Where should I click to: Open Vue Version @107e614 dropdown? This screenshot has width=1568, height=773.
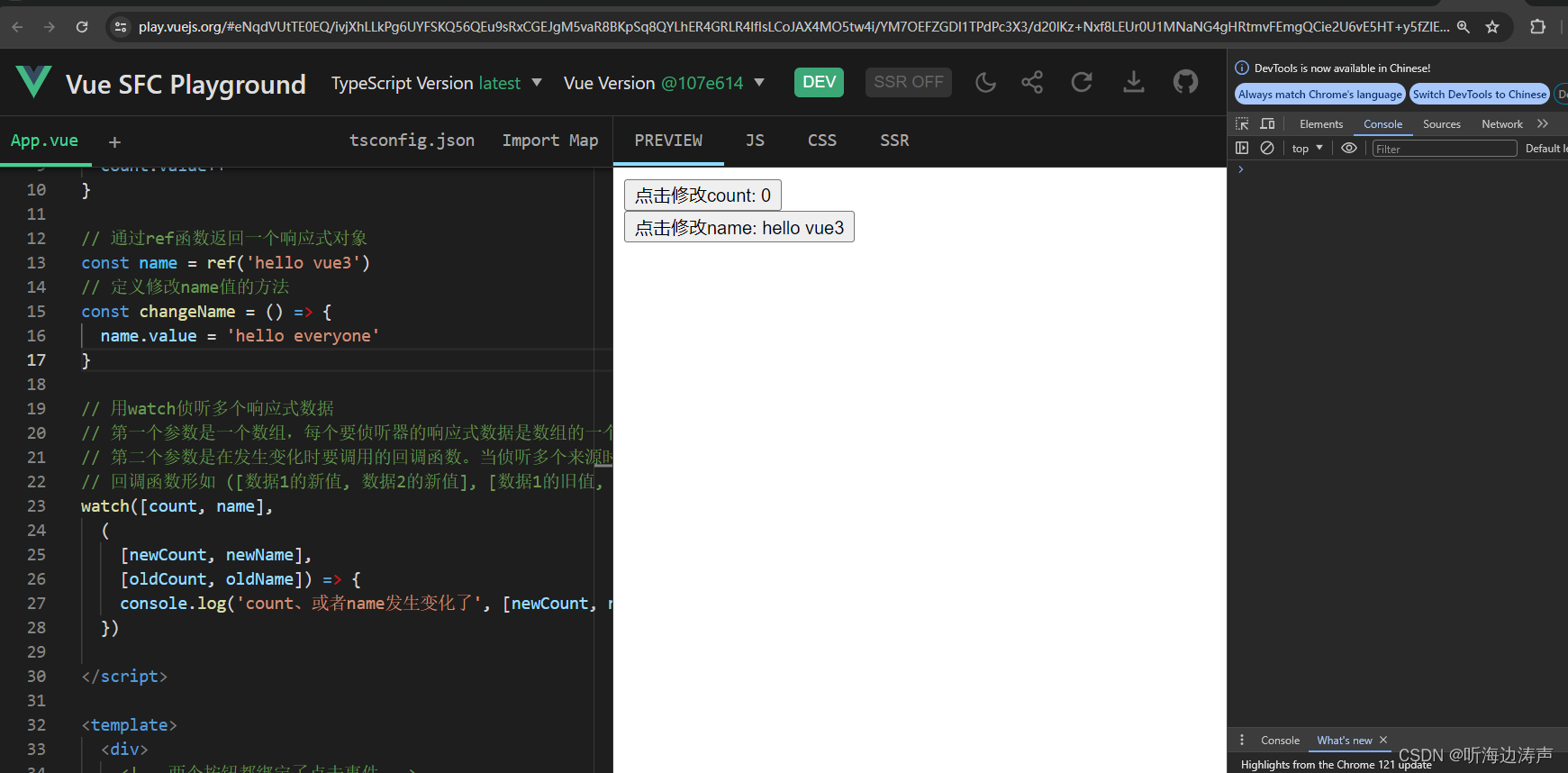[x=665, y=83]
